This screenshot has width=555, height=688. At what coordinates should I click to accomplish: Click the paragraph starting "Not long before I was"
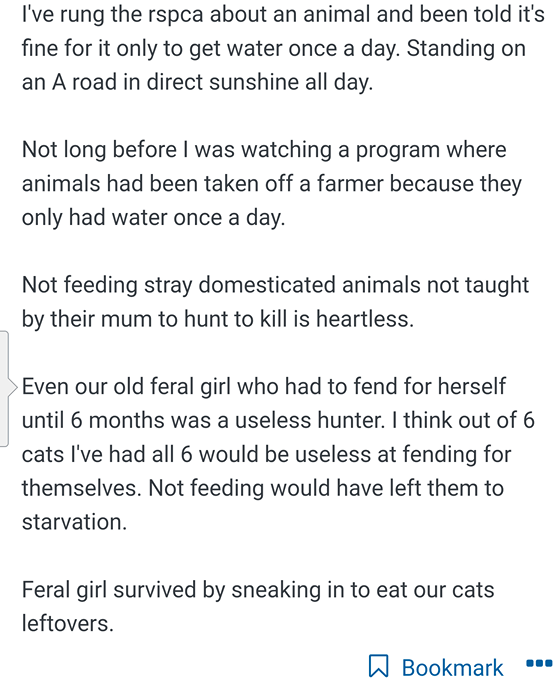click(272, 183)
